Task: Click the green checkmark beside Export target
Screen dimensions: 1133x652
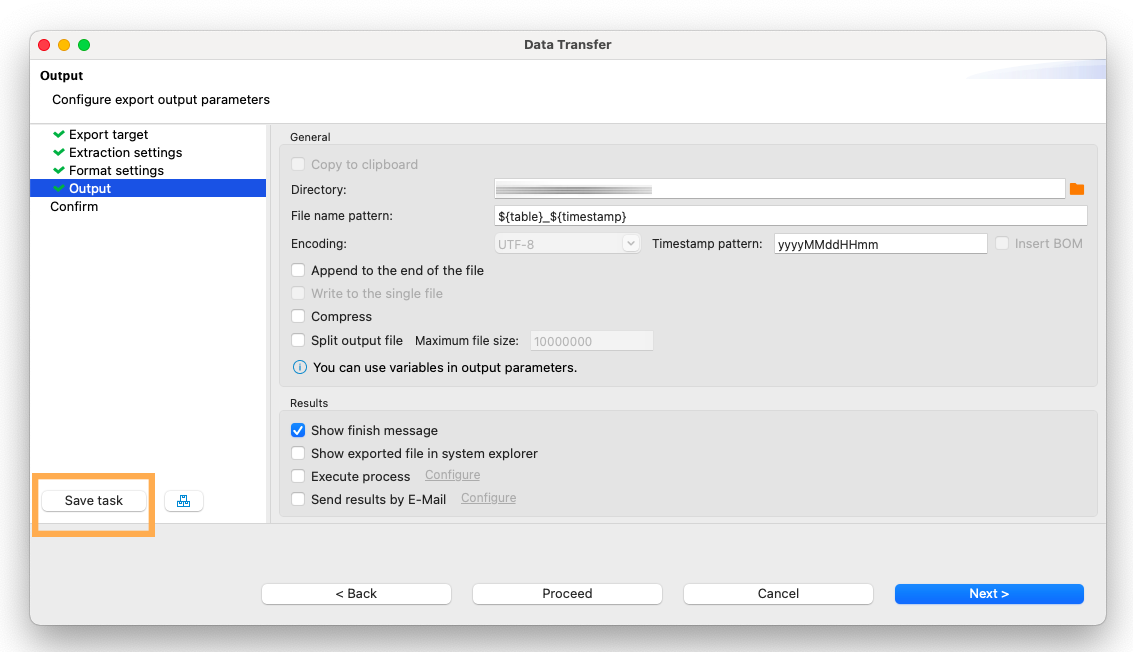Action: tap(58, 134)
